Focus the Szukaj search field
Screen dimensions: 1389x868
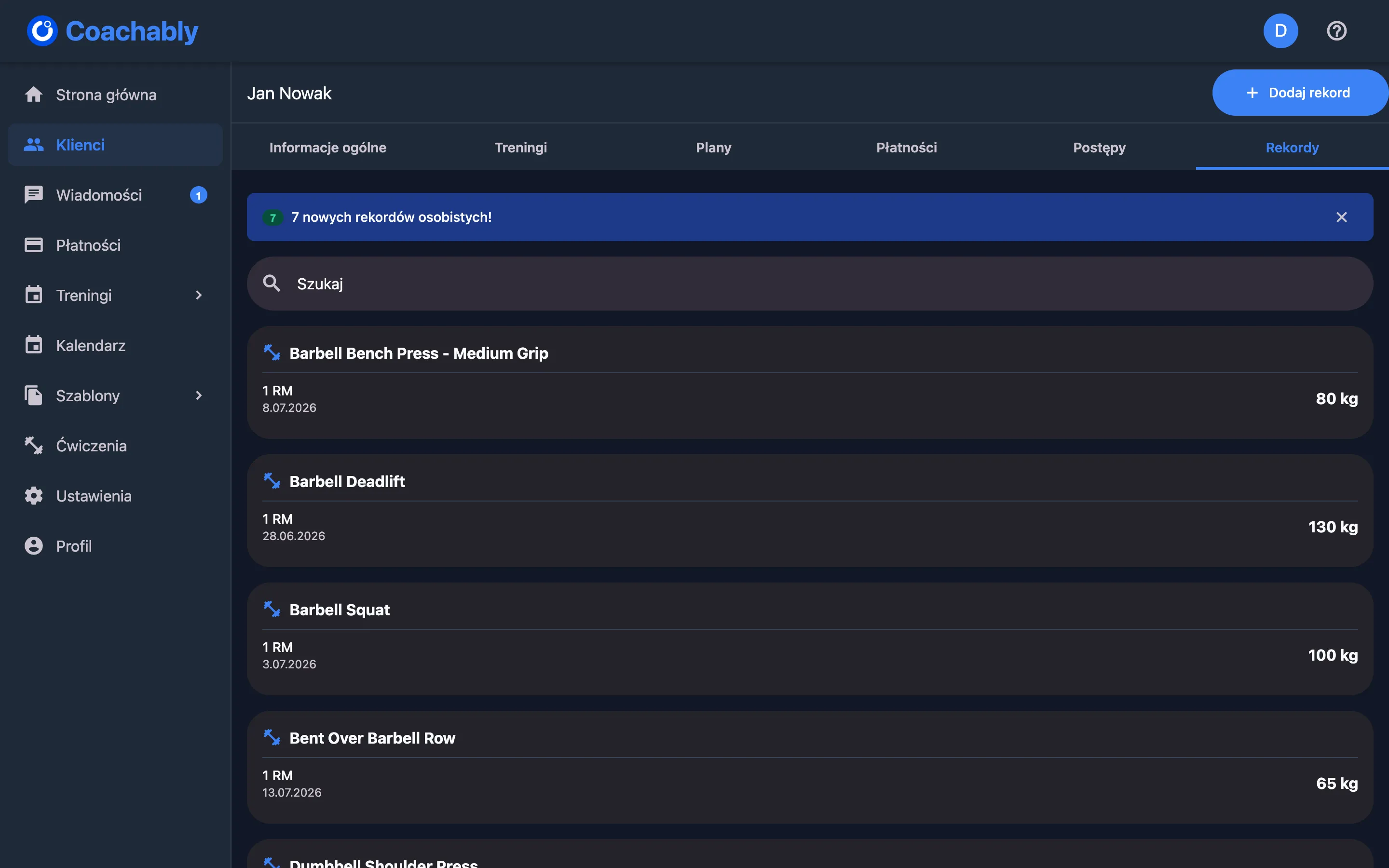(810, 284)
